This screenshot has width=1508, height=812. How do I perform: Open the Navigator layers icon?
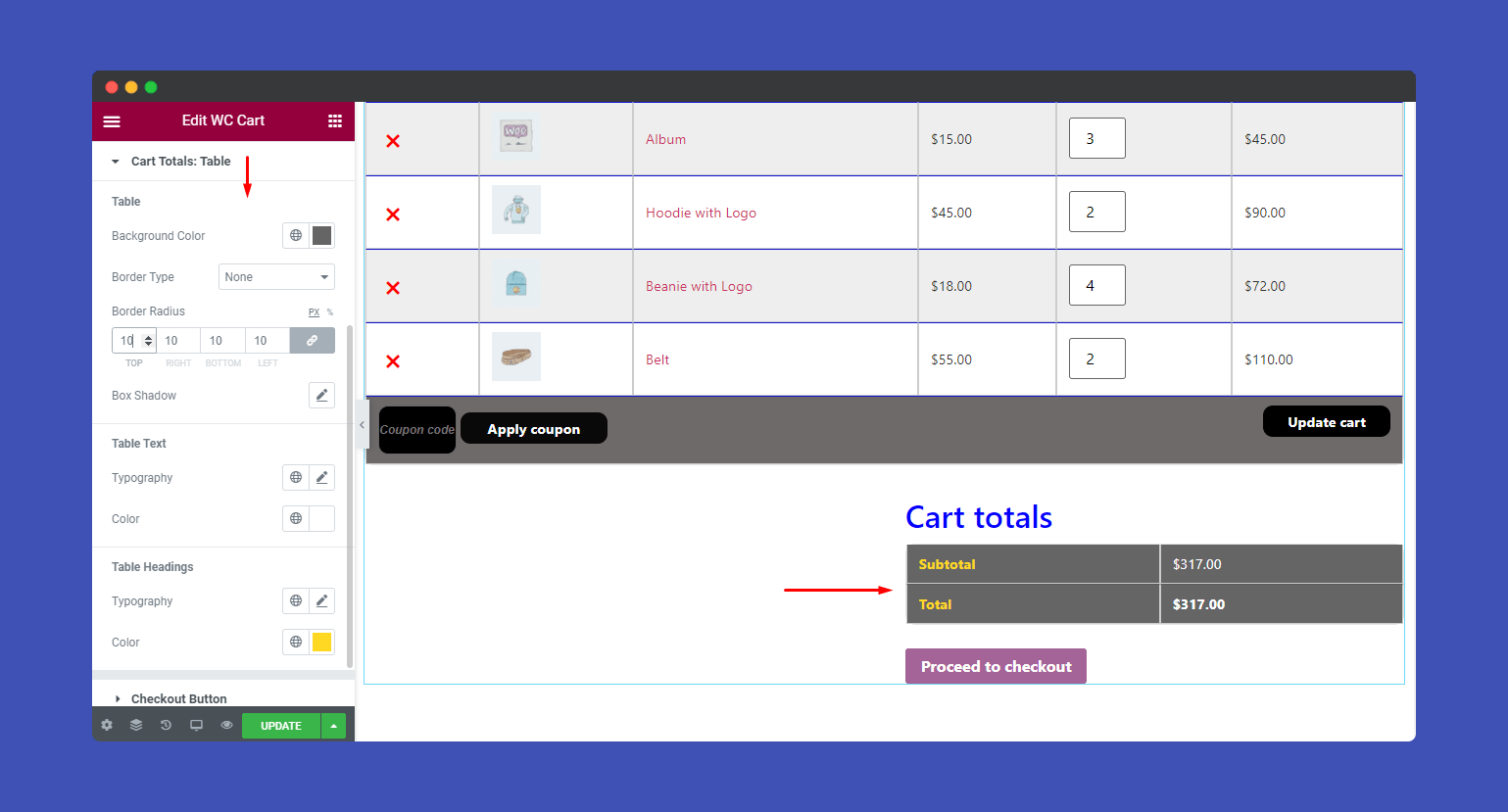pos(136,725)
